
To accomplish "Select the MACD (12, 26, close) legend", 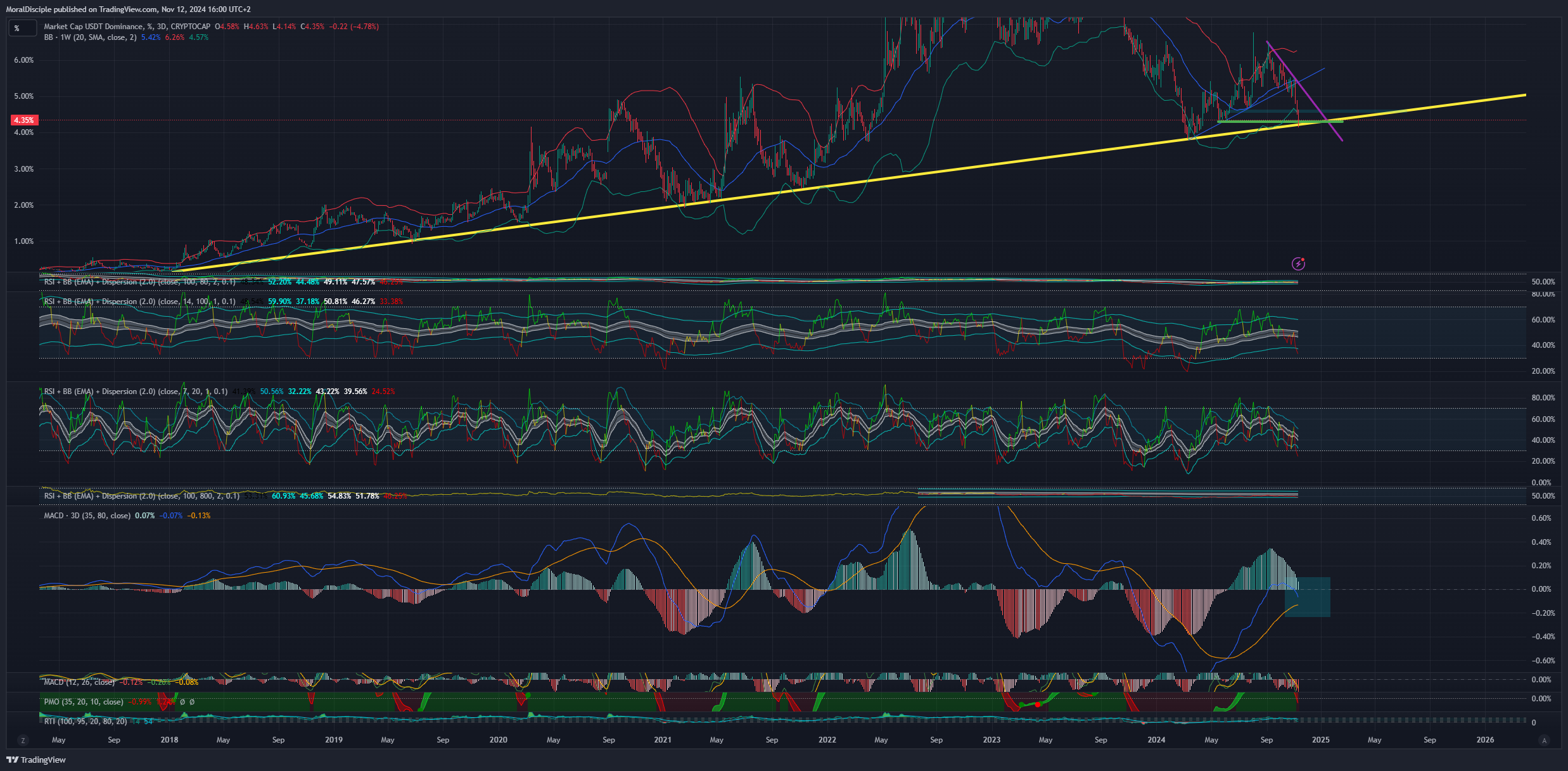I will [79, 682].
